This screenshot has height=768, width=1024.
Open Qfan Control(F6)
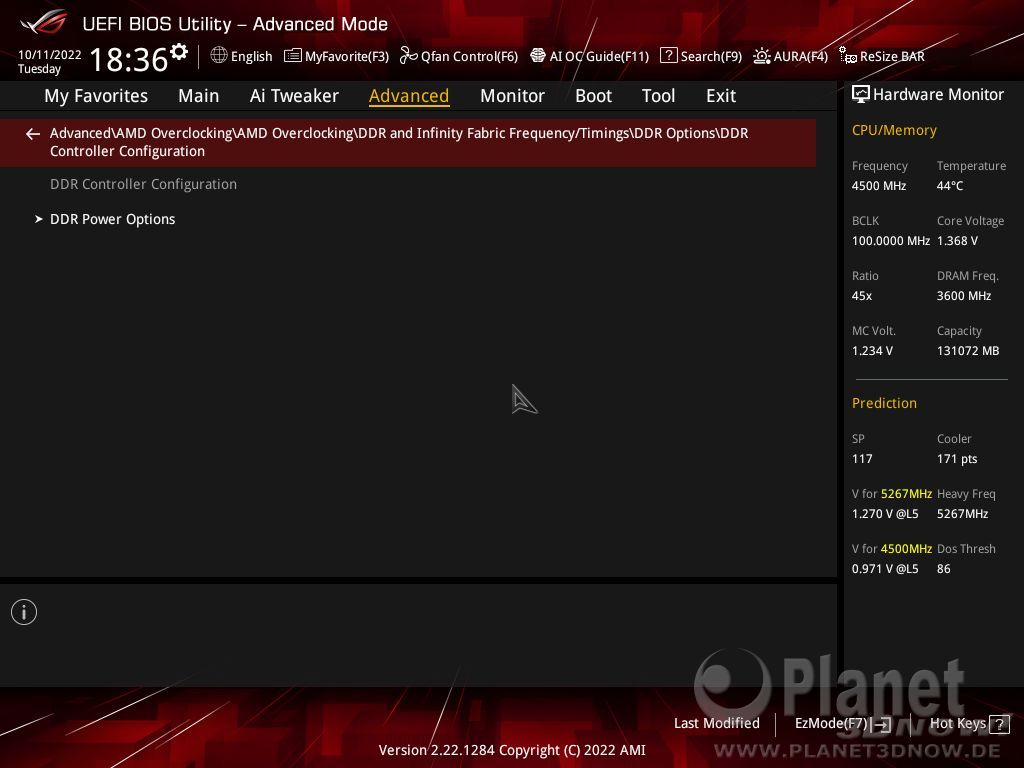(458, 56)
